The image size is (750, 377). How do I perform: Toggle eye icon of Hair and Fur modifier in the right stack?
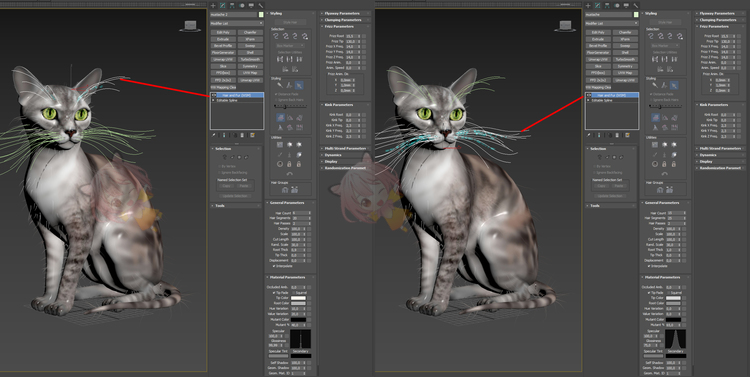pos(588,95)
